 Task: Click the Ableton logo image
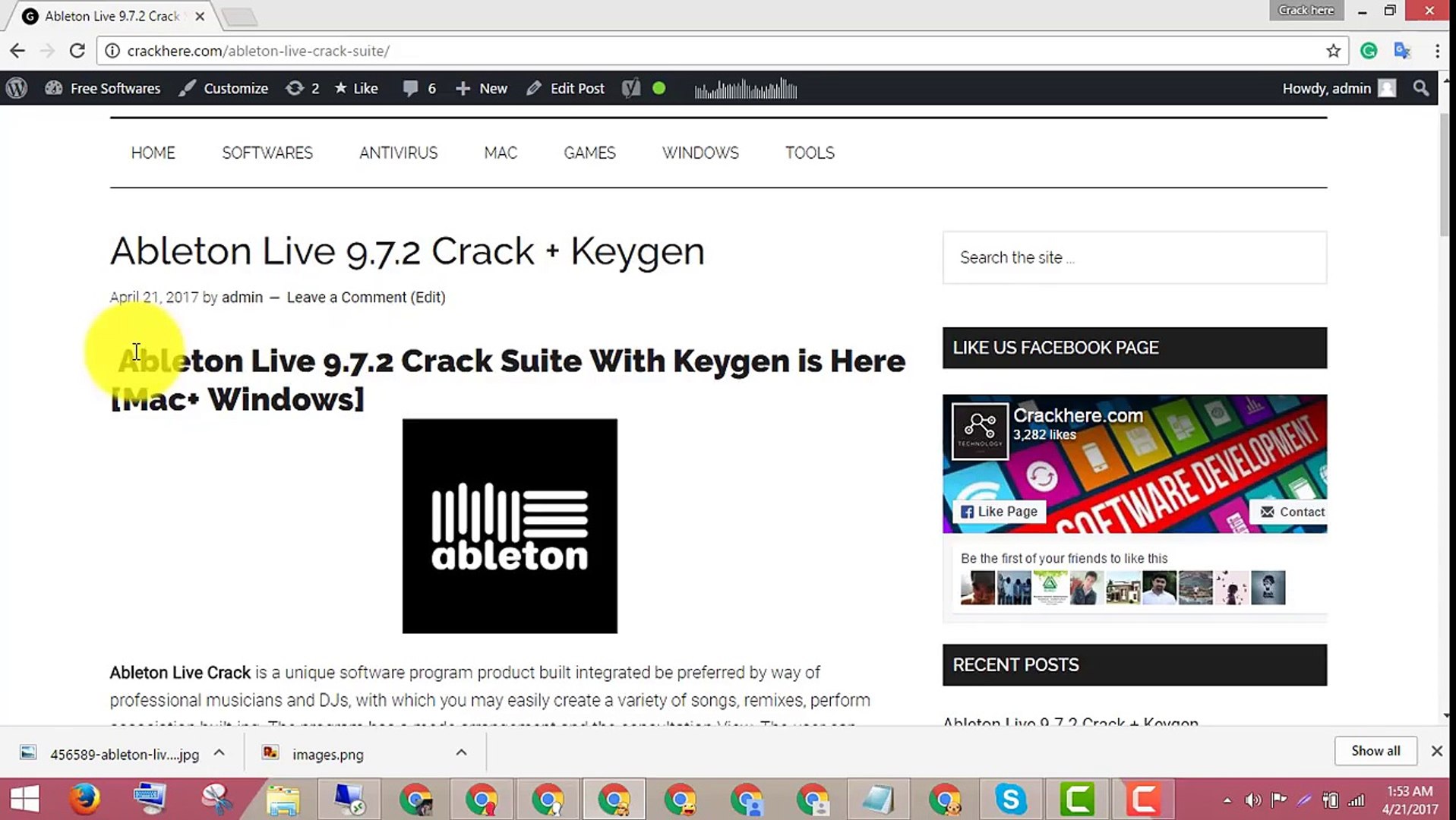click(510, 526)
